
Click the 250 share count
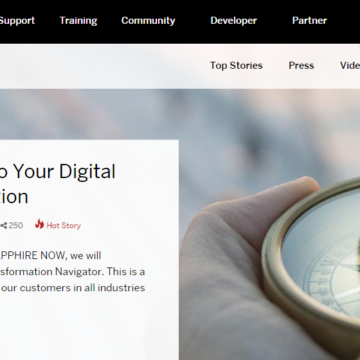click(16, 226)
